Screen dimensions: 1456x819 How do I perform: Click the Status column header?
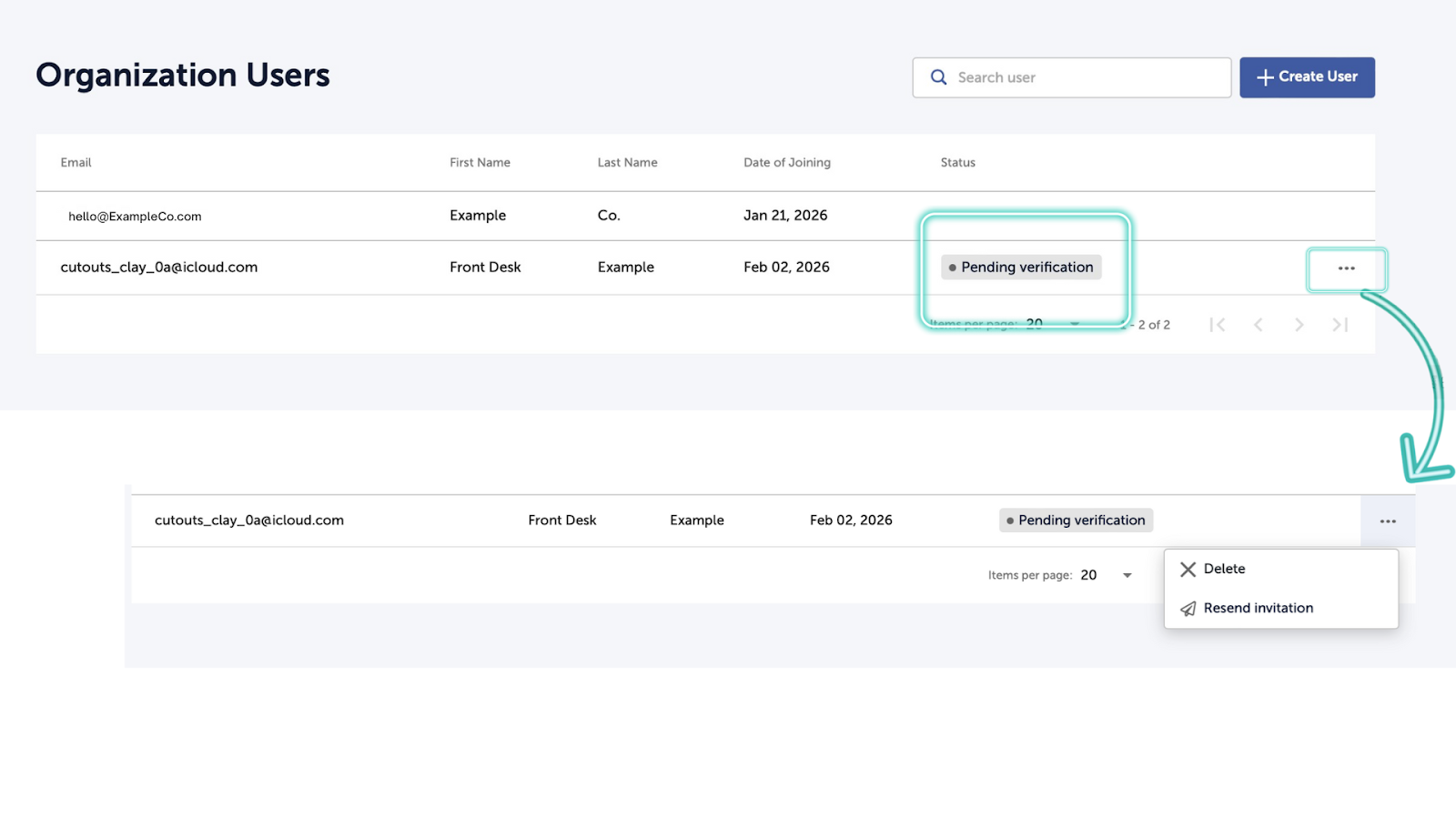click(957, 163)
